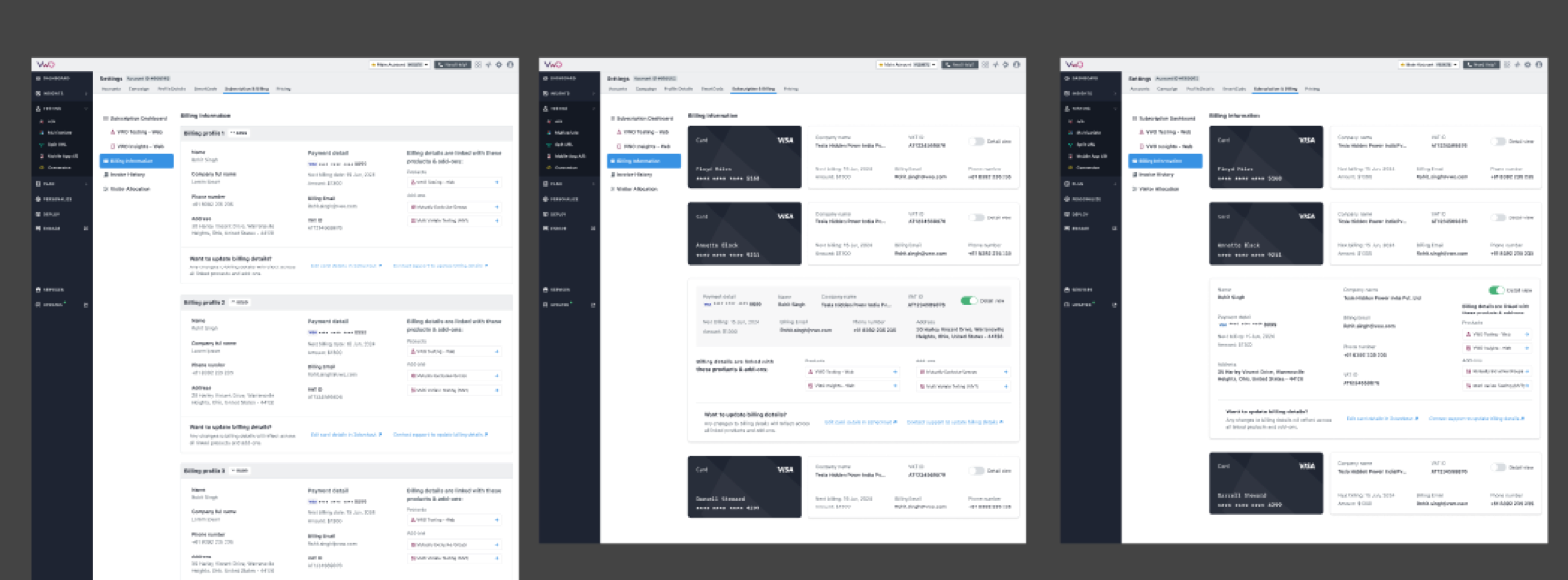The height and width of the screenshot is (580, 1568).
Task: Open the user profile icon in the right mockup header
Action: [x=1539, y=64]
